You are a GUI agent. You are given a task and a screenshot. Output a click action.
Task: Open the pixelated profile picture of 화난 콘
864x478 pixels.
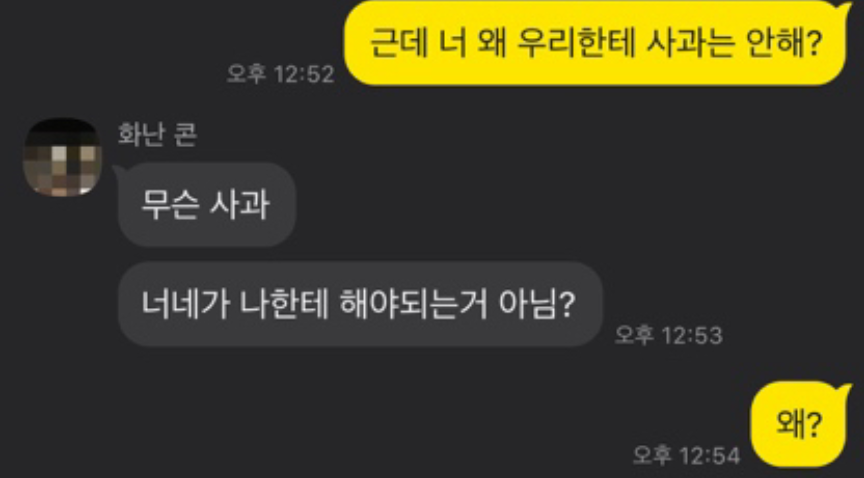[x=62, y=157]
